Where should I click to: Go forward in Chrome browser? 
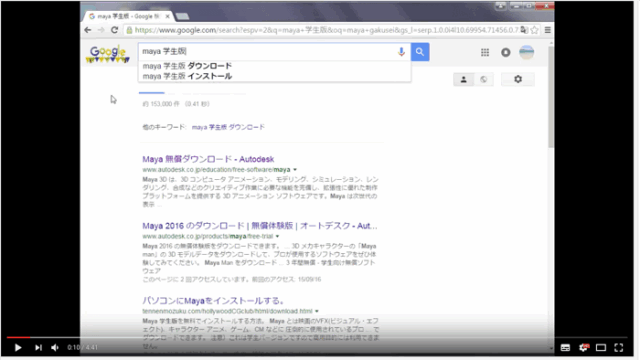click(101, 30)
